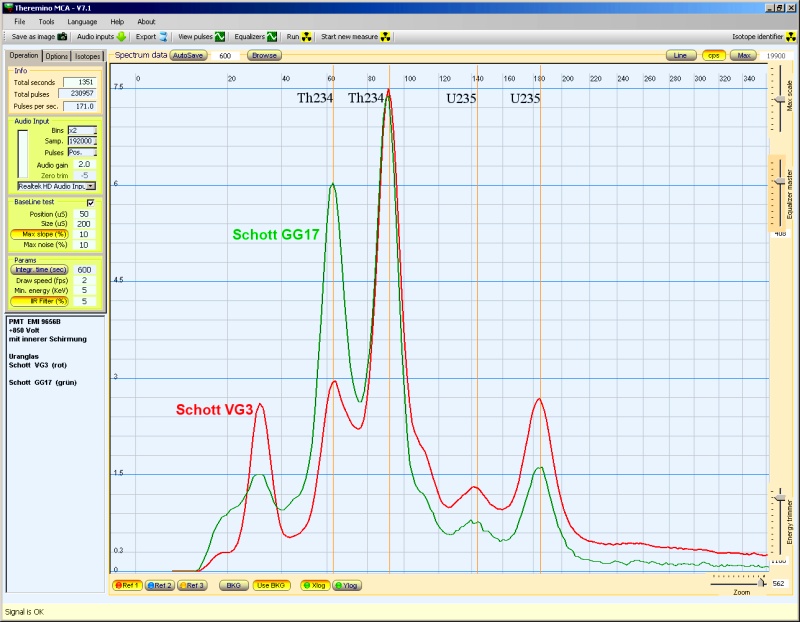Toggle the BaseLine test checkbox
This screenshot has width=800, height=622.
click(90, 203)
